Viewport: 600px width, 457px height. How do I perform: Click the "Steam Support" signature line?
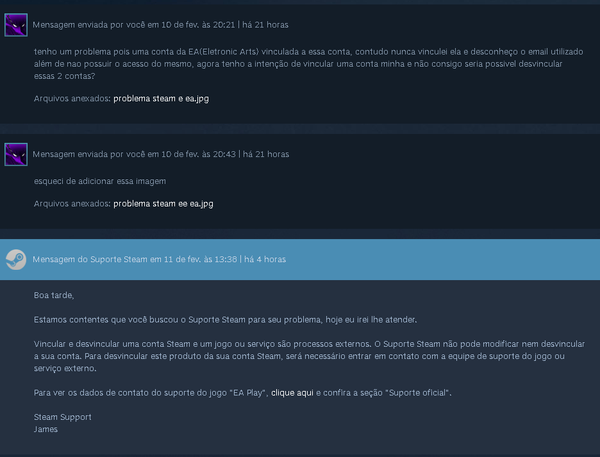[x=62, y=417]
